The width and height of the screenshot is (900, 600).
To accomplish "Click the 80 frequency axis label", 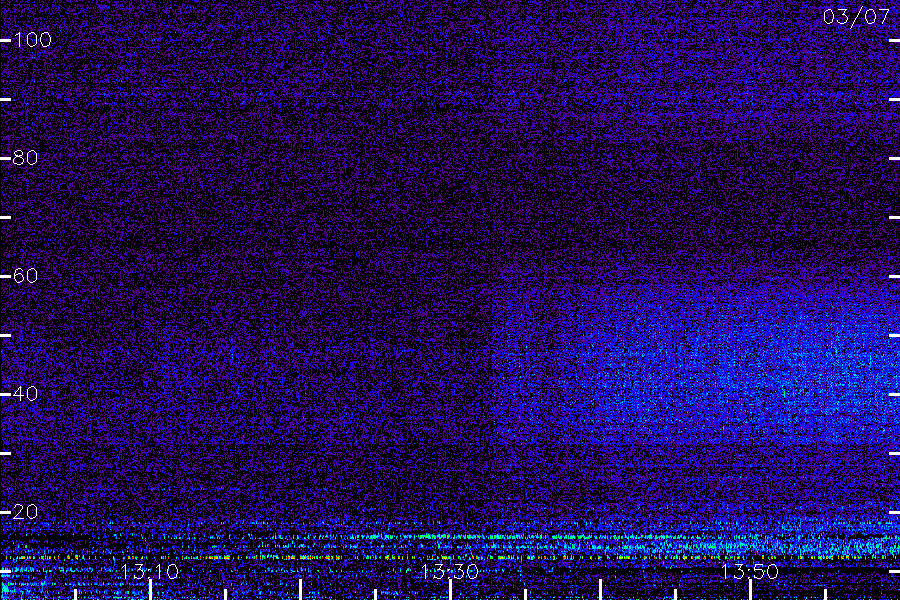I will pyautogui.click(x=25, y=157).
